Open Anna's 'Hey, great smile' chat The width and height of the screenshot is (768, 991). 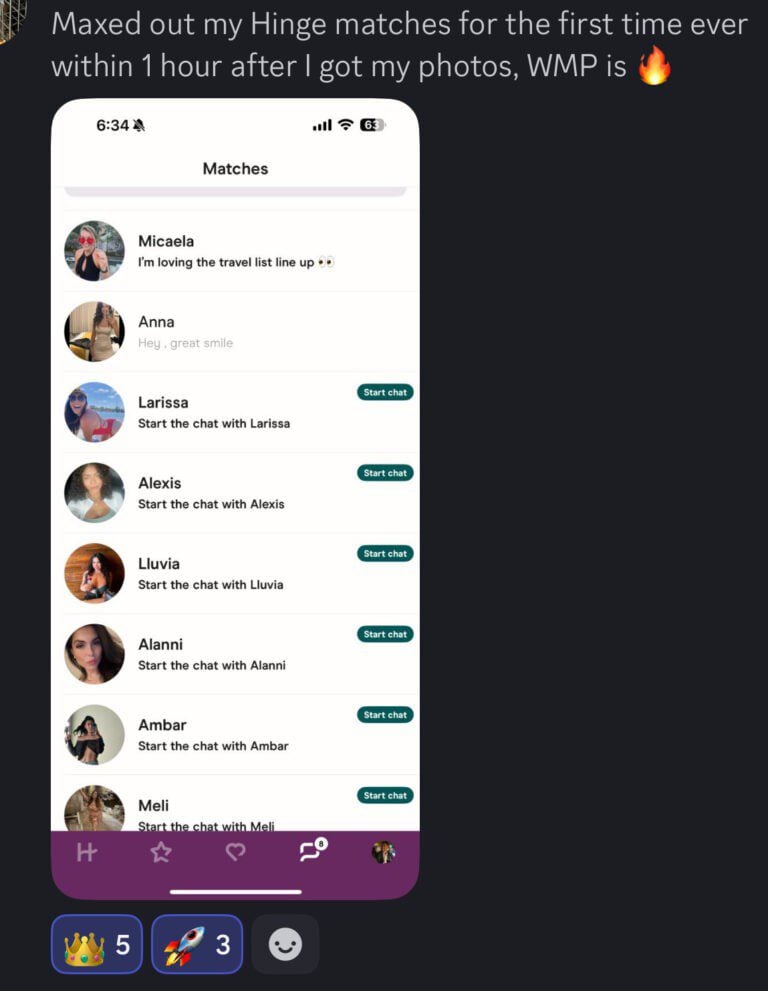(240, 331)
